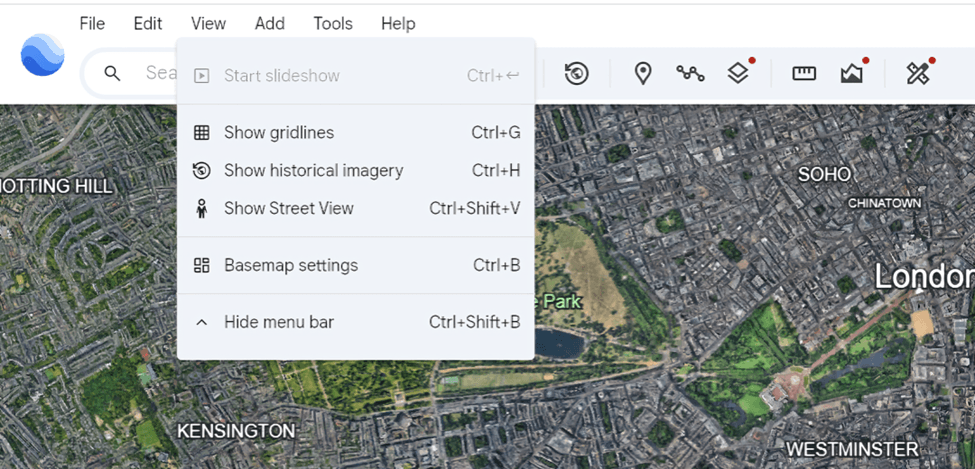
Task: Open the Help menu
Action: pyautogui.click(x=398, y=23)
